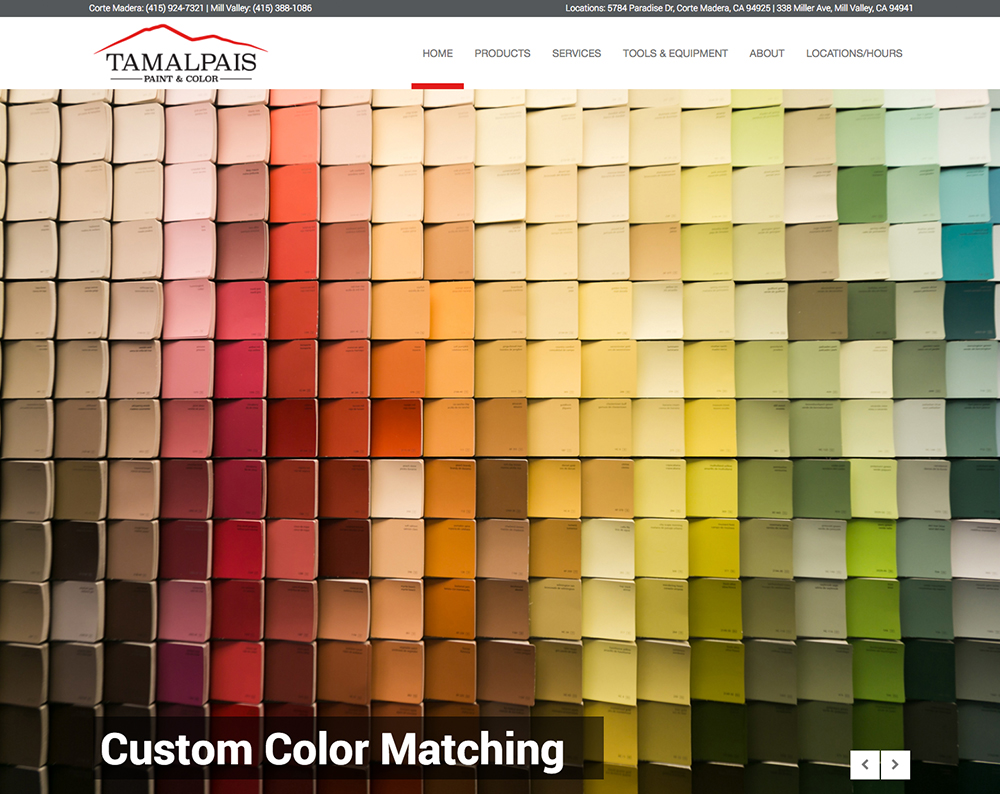
Task: Advance to the next slide arrow
Action: [895, 765]
